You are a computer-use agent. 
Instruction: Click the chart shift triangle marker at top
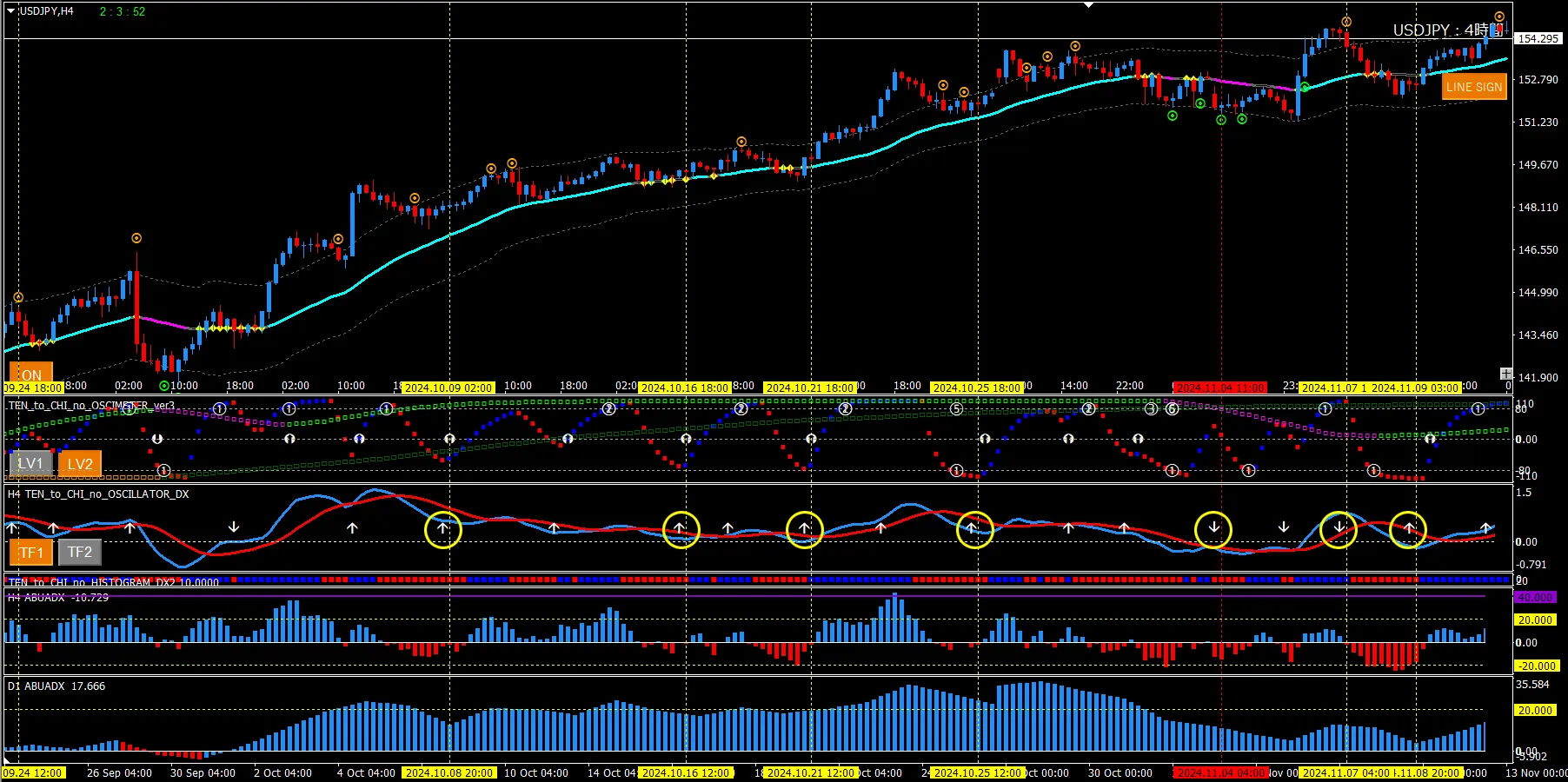(x=1088, y=5)
